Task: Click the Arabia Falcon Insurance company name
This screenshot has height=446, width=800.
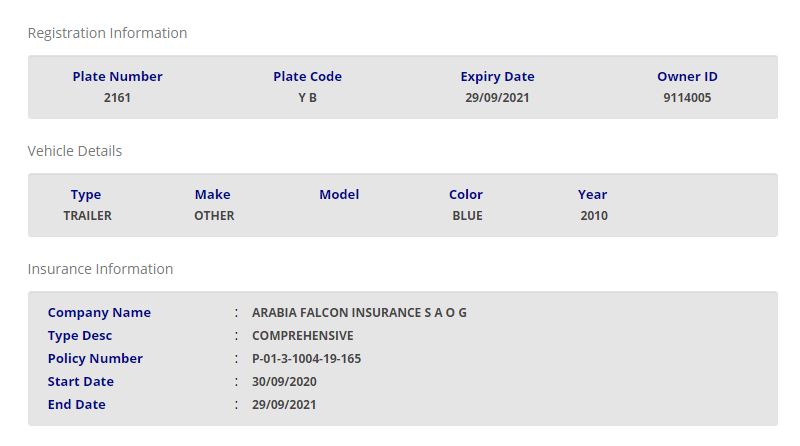Action: pyautogui.click(x=359, y=313)
